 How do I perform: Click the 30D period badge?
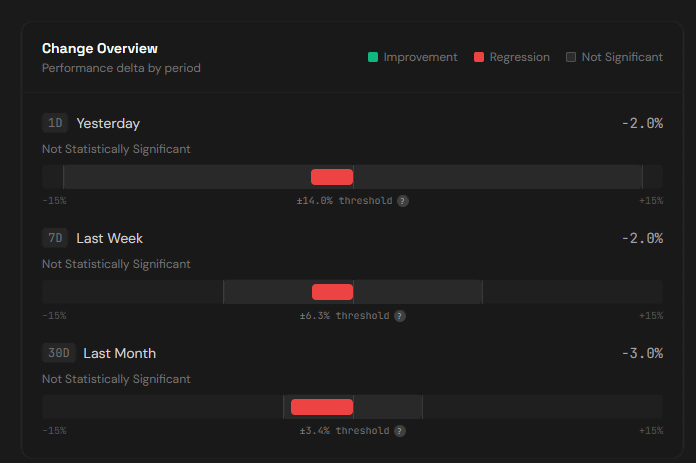pyautogui.click(x=58, y=353)
